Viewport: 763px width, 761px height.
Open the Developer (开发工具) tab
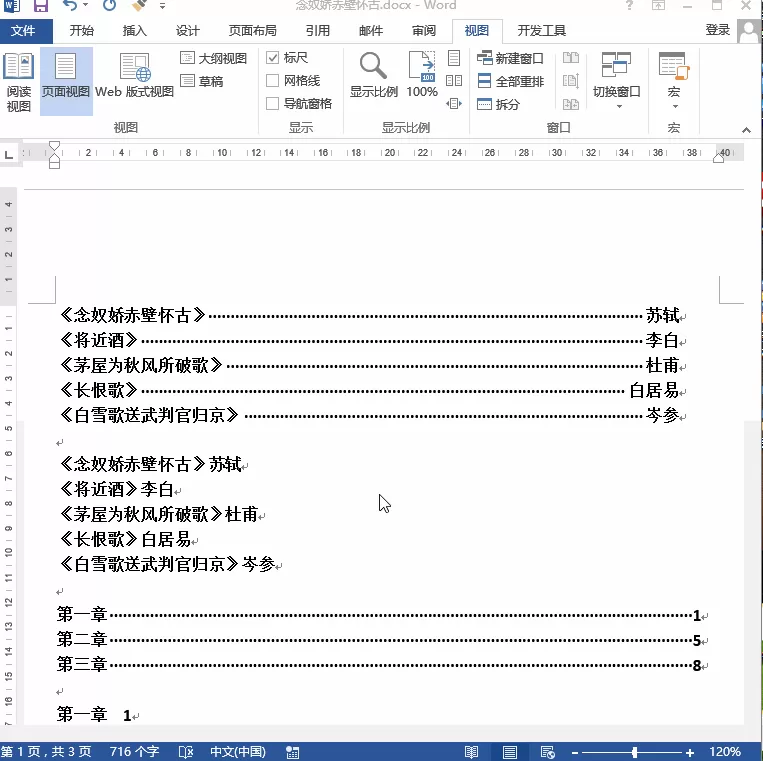[x=542, y=31]
